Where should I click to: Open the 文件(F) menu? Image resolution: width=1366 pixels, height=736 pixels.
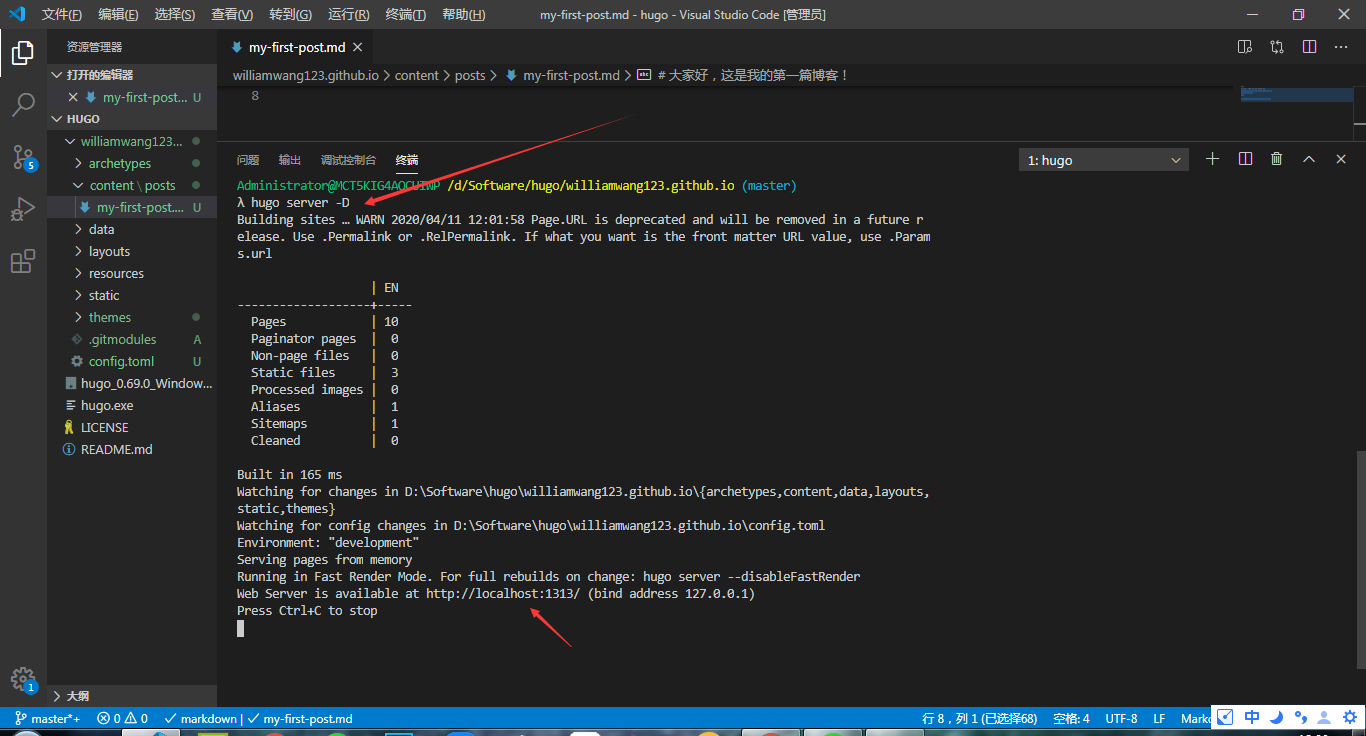(x=62, y=14)
